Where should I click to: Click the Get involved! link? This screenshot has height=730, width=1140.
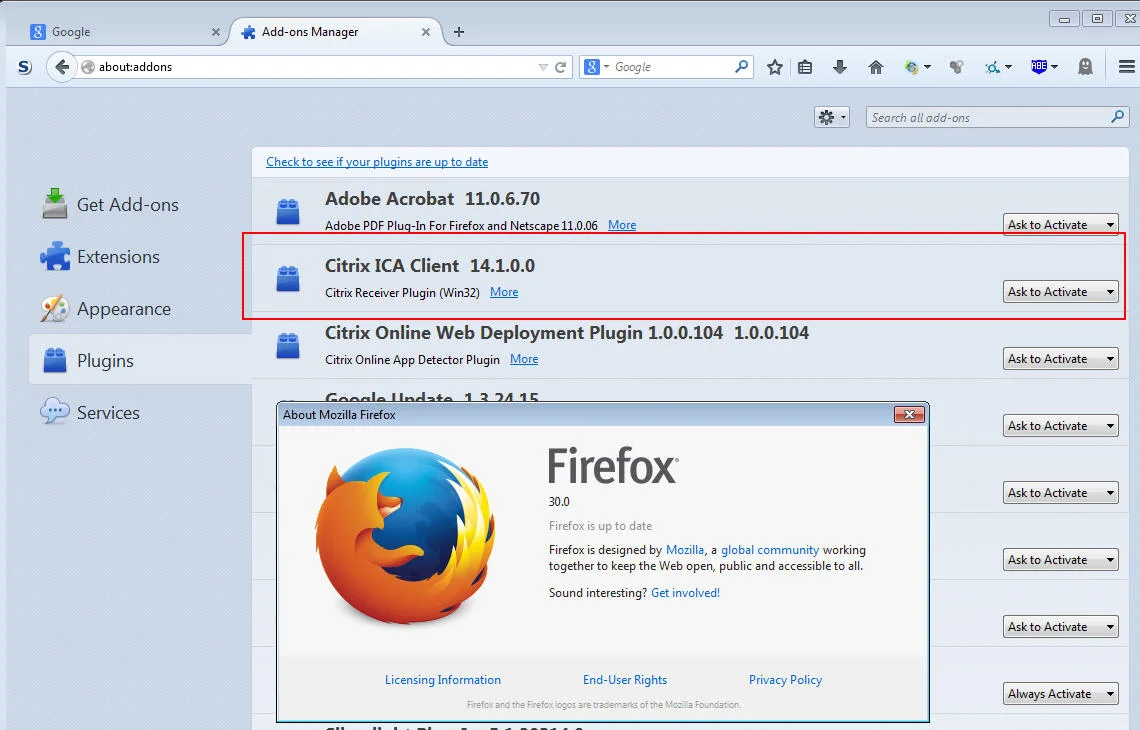[686, 593]
